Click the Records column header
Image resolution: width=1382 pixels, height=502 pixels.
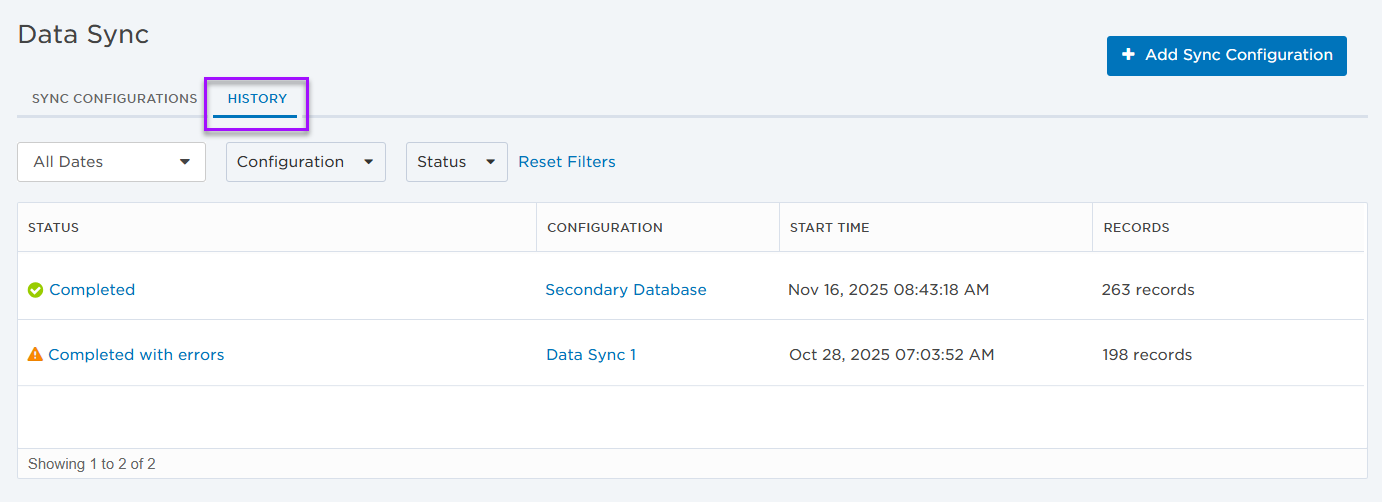click(1136, 228)
